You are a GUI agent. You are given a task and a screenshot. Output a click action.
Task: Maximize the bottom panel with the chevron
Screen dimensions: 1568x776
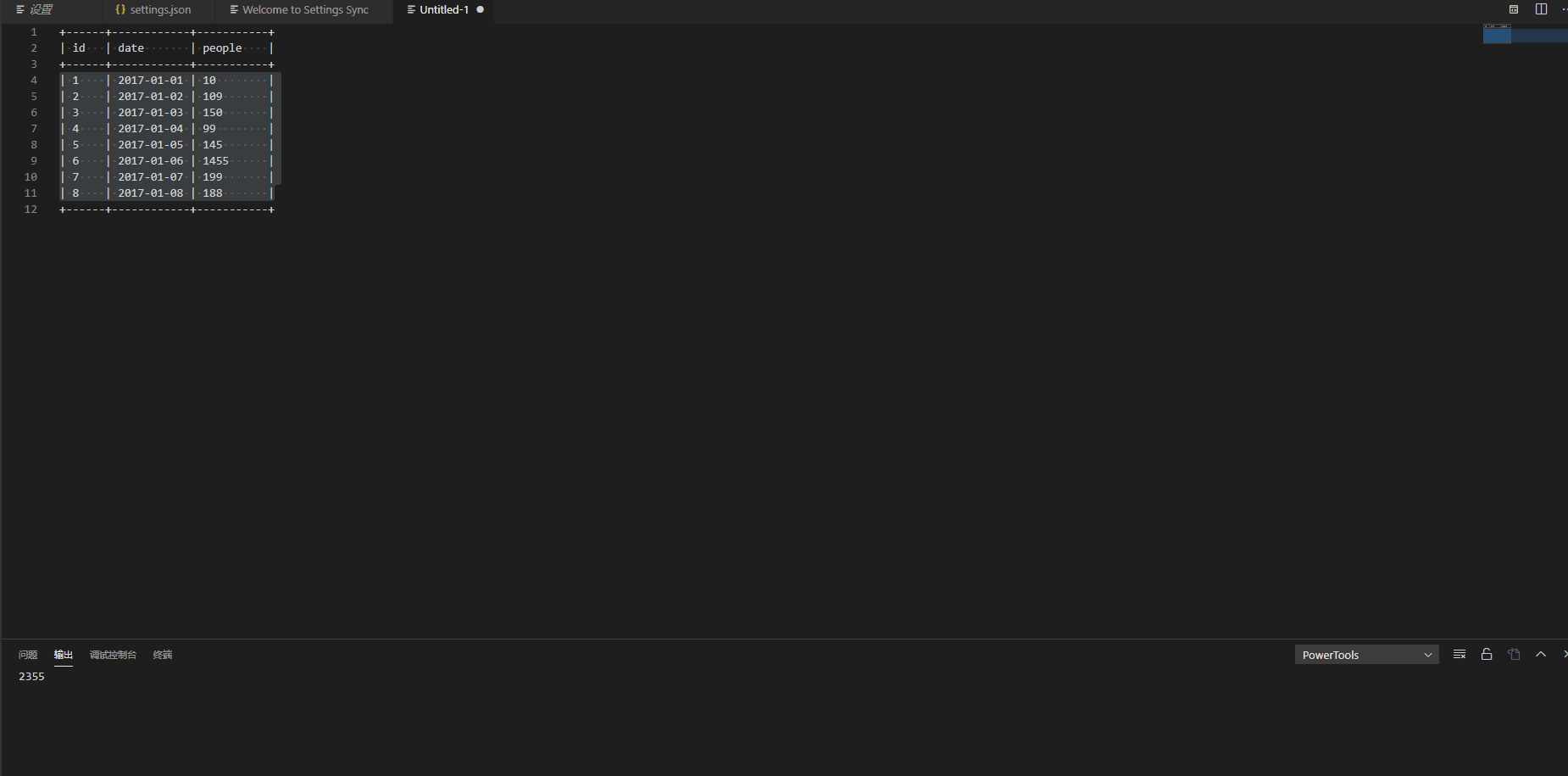pyautogui.click(x=1541, y=654)
